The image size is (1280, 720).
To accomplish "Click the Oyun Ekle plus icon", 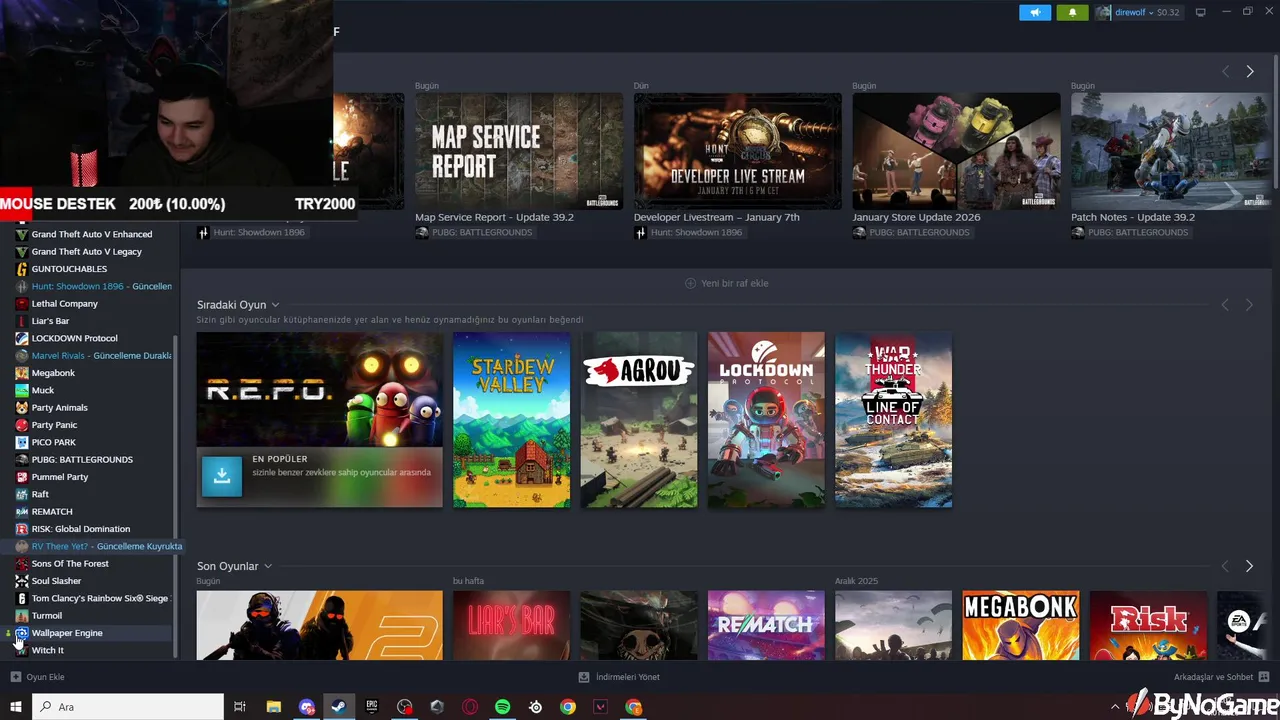I will 15,677.
